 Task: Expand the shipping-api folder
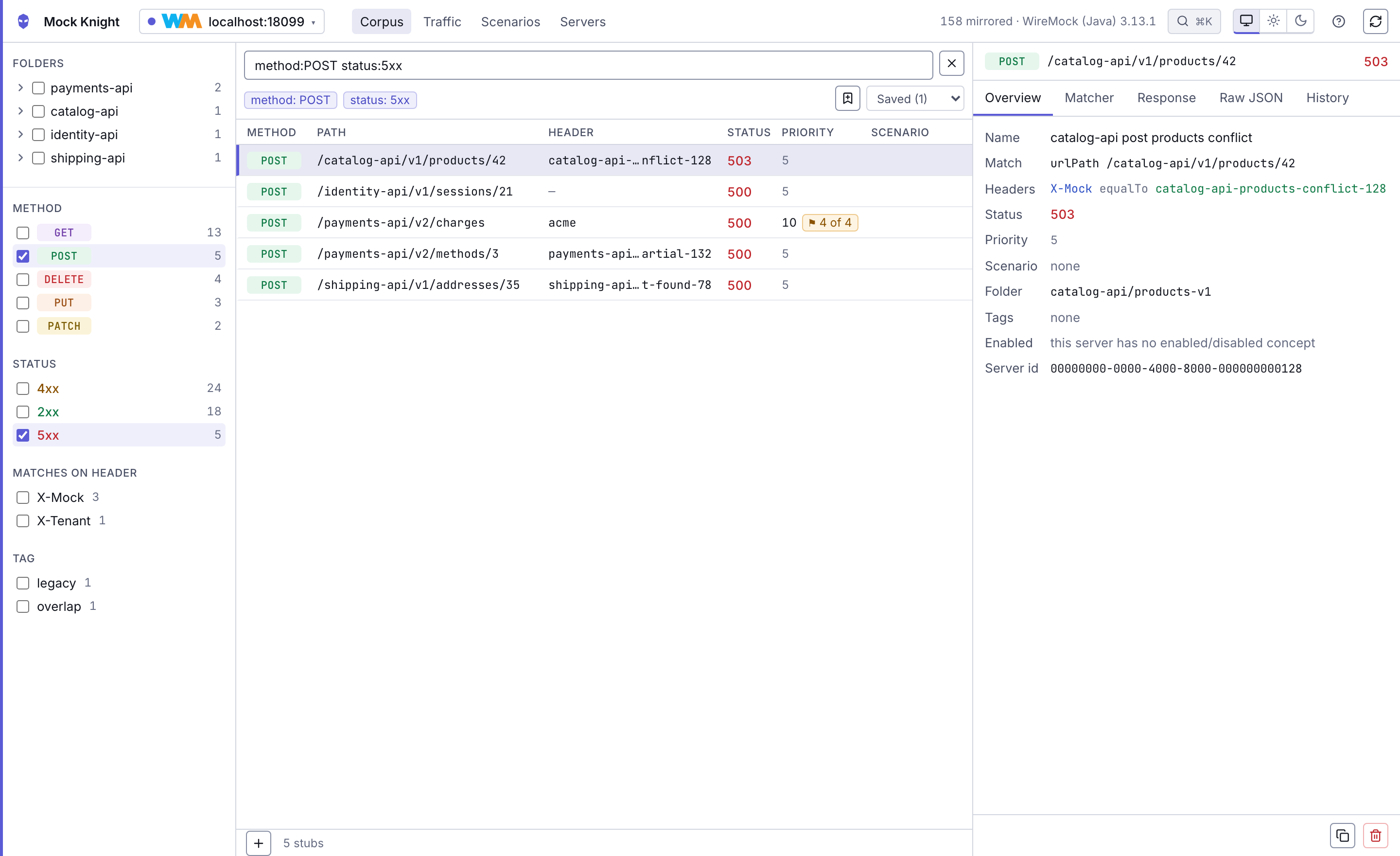coord(20,158)
